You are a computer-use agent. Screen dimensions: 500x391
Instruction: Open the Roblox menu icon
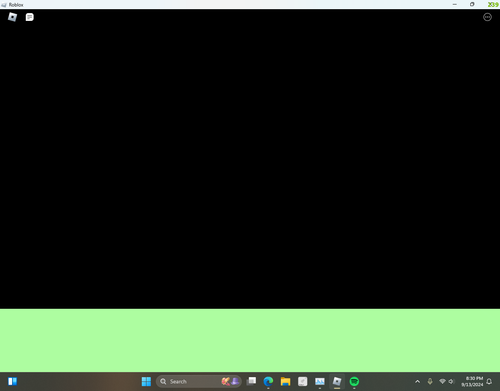12,17
